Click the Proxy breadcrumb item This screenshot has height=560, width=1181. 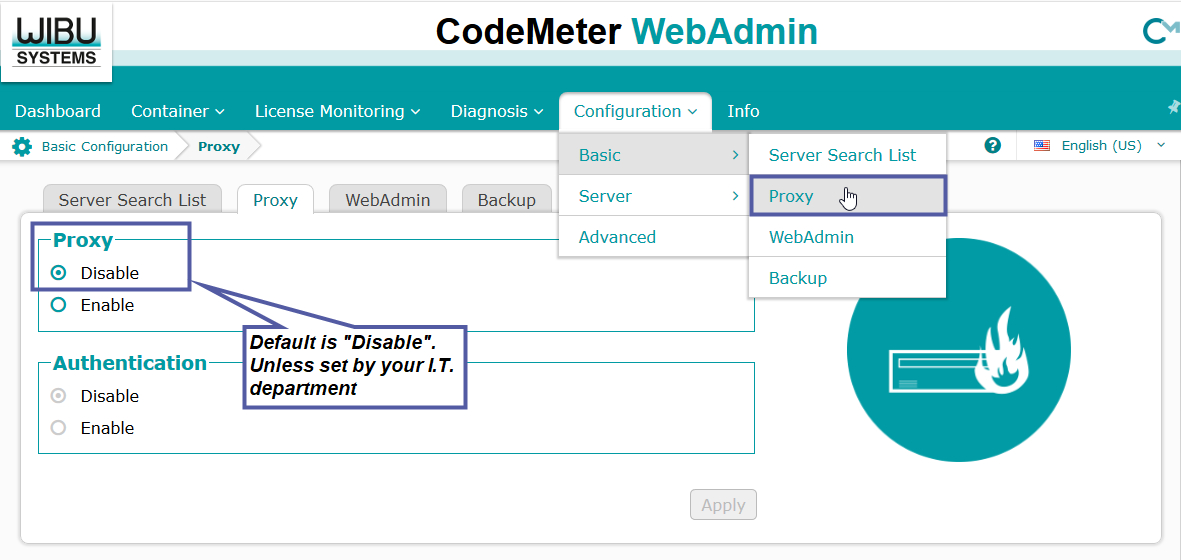[218, 147]
